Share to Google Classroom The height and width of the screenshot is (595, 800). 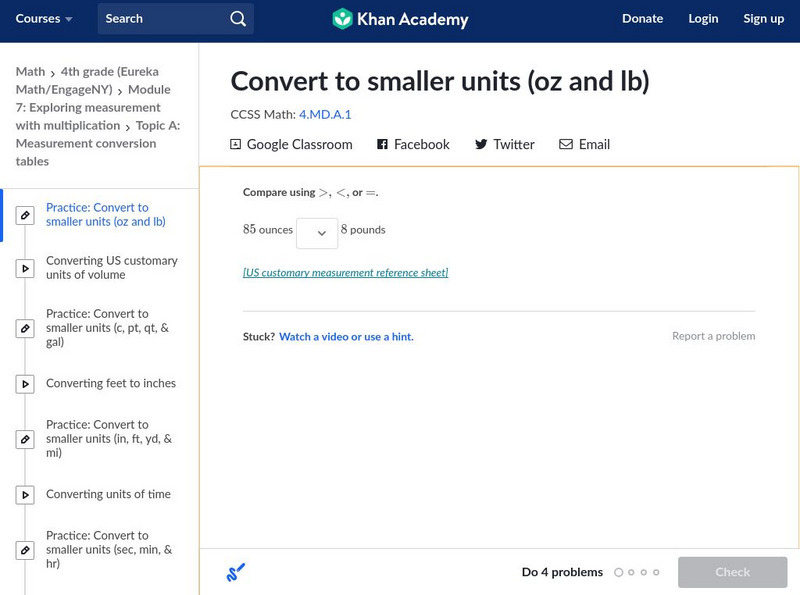299,144
